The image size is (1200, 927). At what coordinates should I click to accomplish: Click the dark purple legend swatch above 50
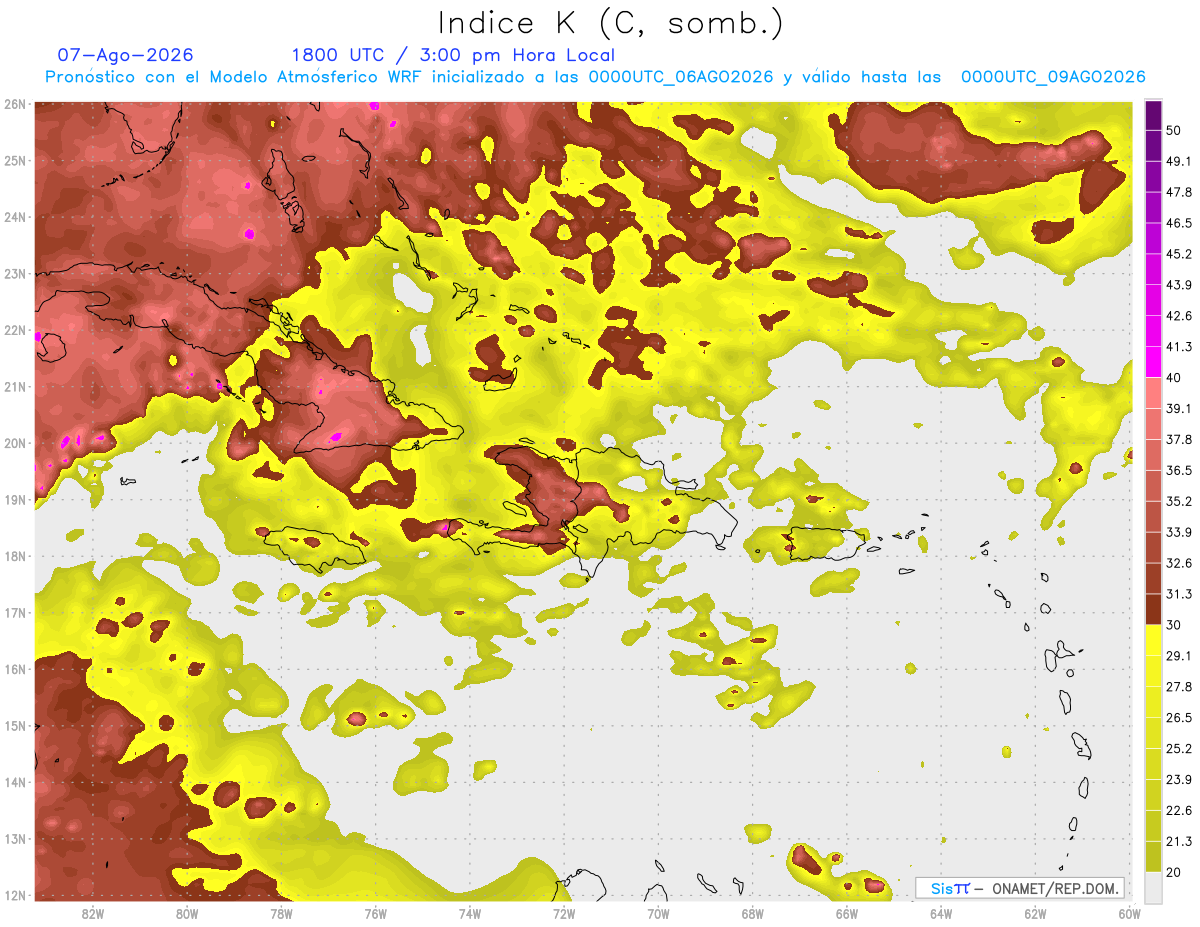pos(1154,115)
